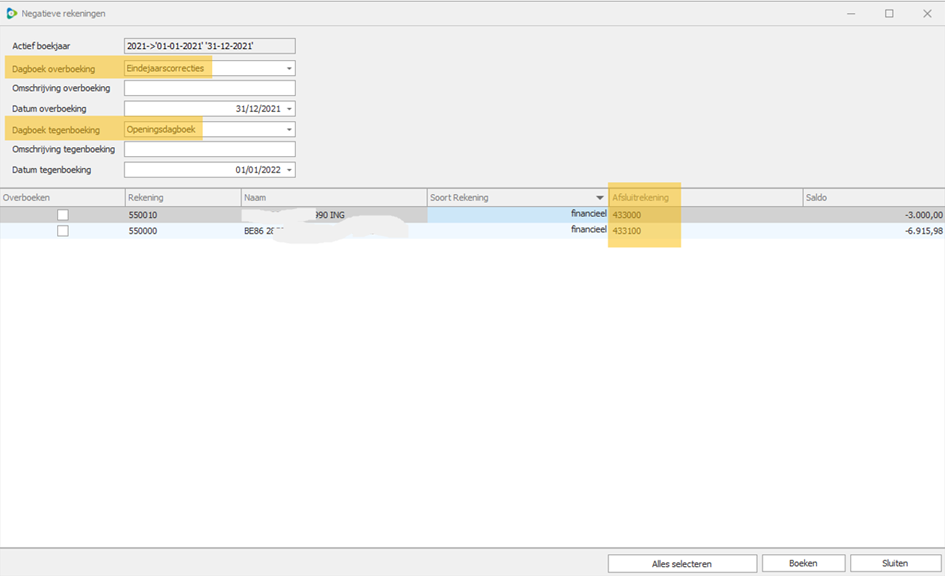945x576 pixels.
Task: Click the Rekening column header
Action: [x=182, y=198]
